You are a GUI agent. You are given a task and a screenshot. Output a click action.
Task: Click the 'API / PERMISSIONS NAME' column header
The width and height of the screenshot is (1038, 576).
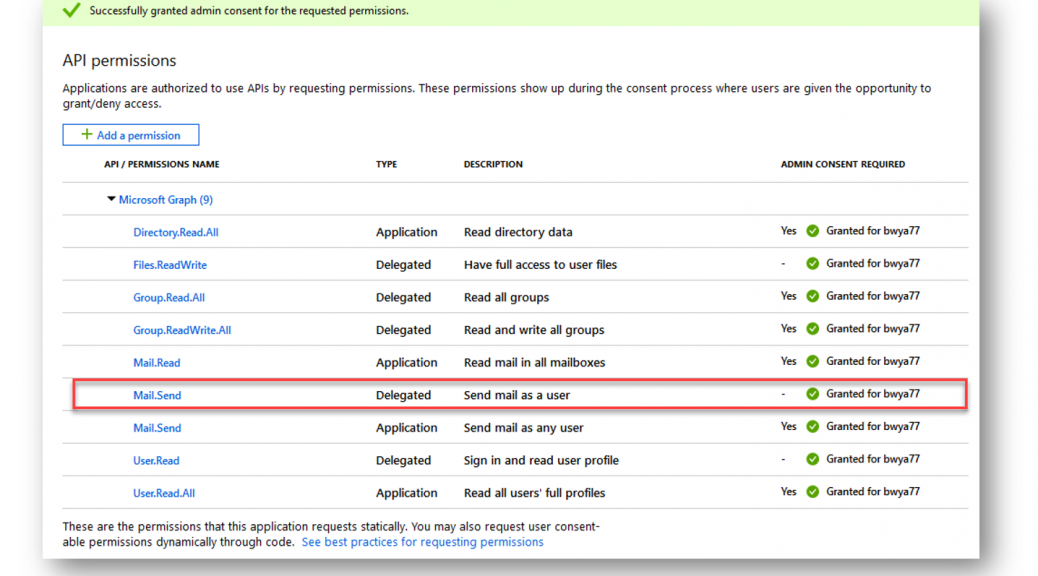(162, 164)
